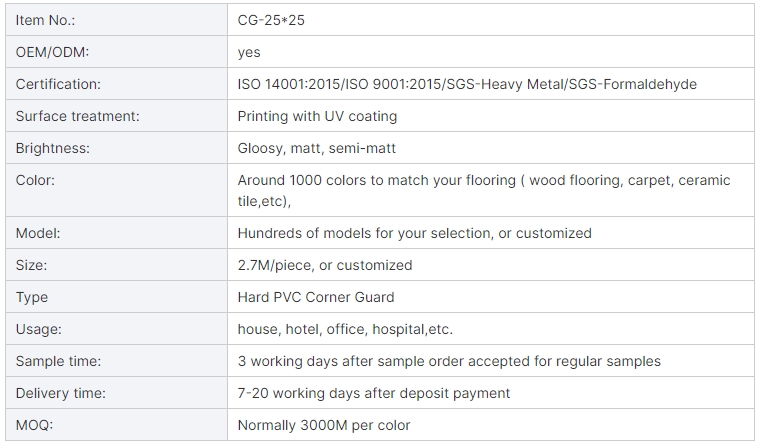
Task: Click the Color row label
Action: (x=35, y=180)
